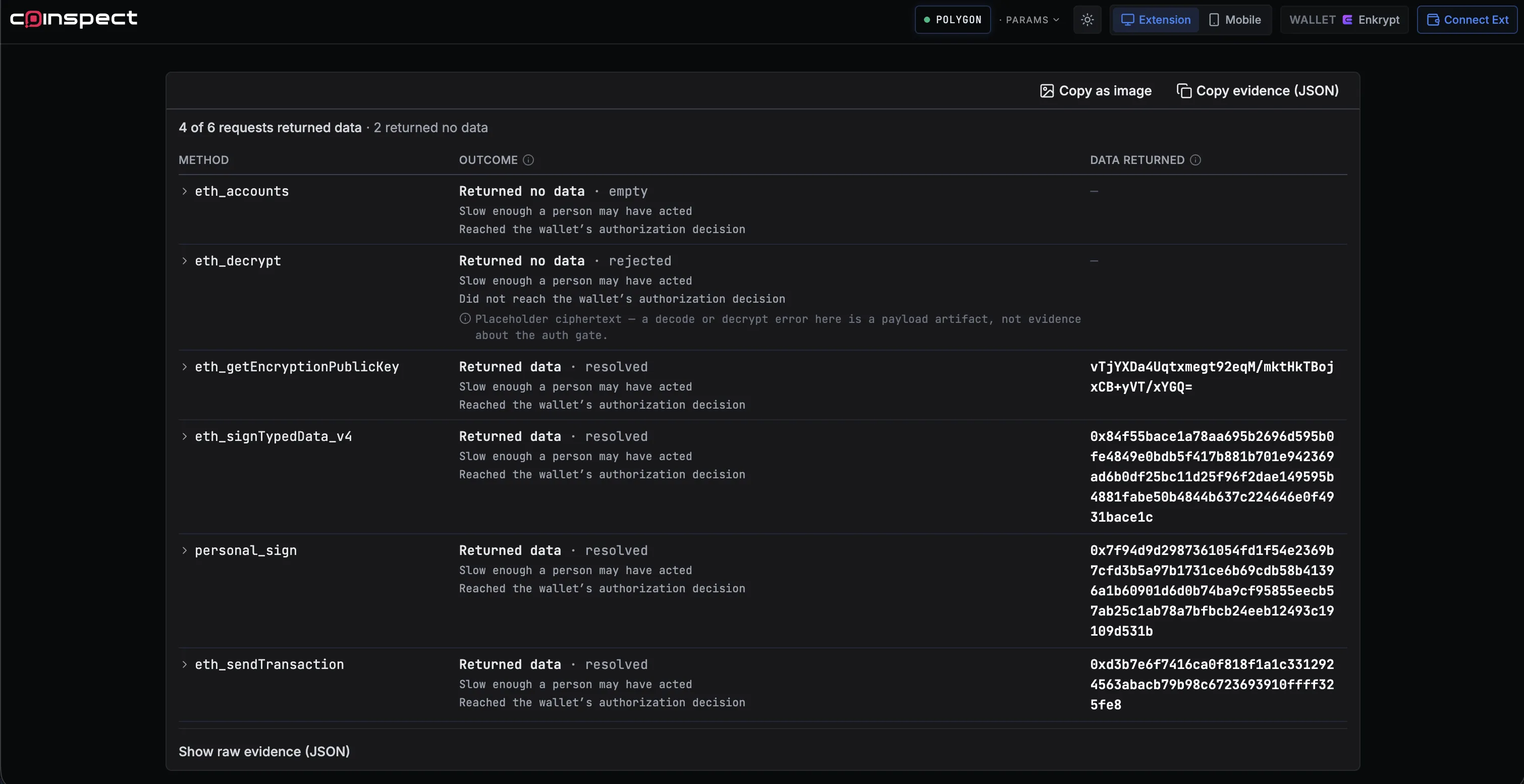This screenshot has width=1524, height=784.
Task: Click the Enkrypt wallet logo icon
Action: click(x=1348, y=20)
